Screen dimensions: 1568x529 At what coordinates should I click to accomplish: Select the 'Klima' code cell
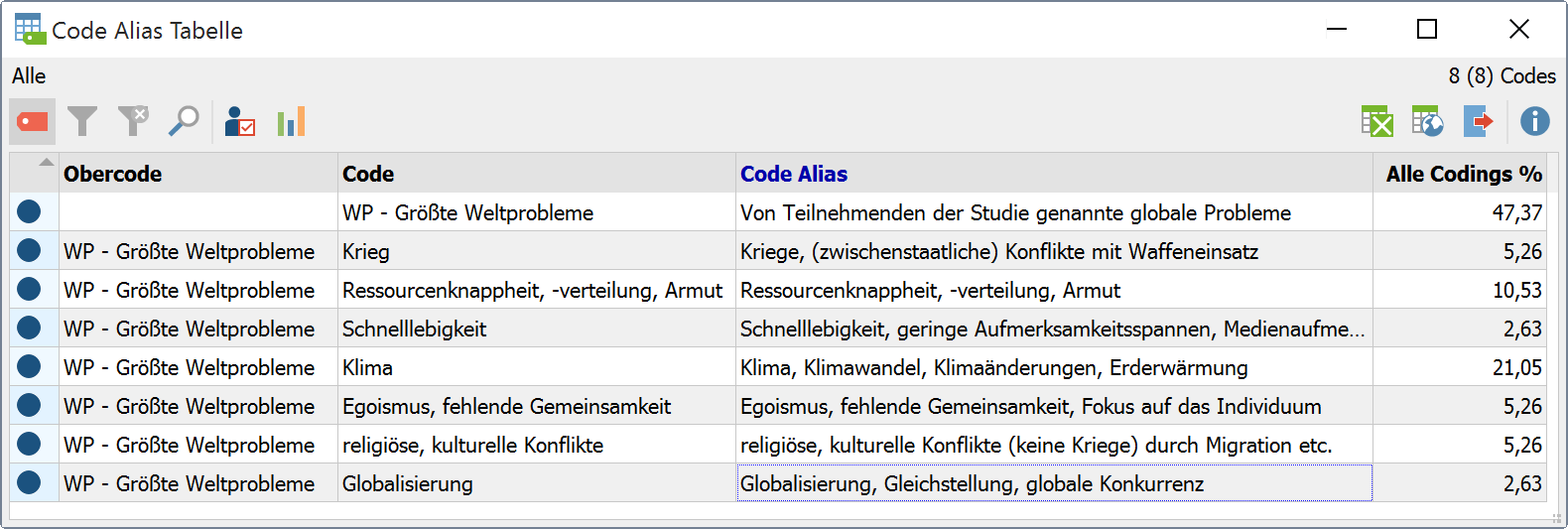(x=537, y=367)
